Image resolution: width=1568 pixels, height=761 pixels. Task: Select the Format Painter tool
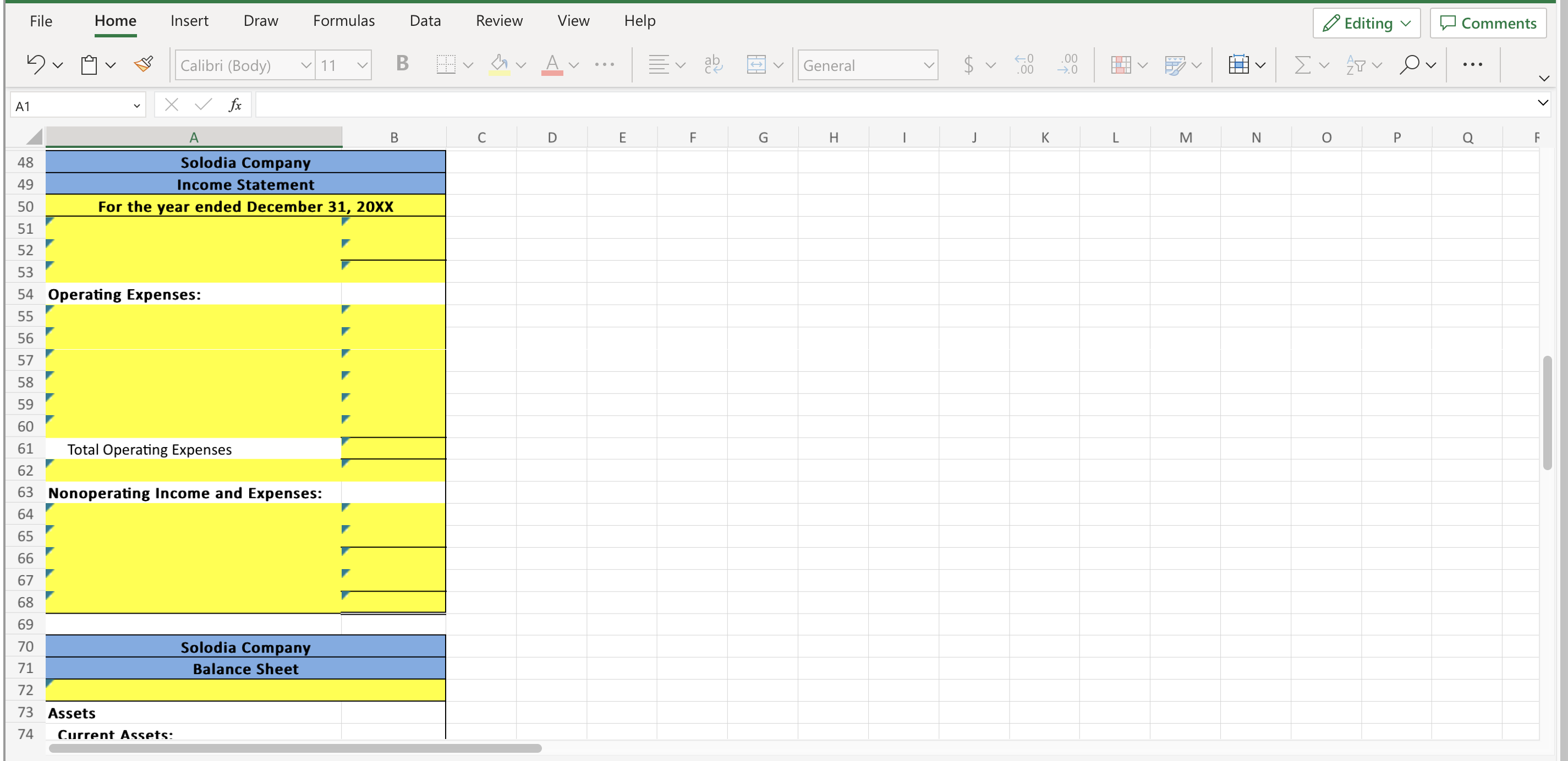(x=144, y=64)
